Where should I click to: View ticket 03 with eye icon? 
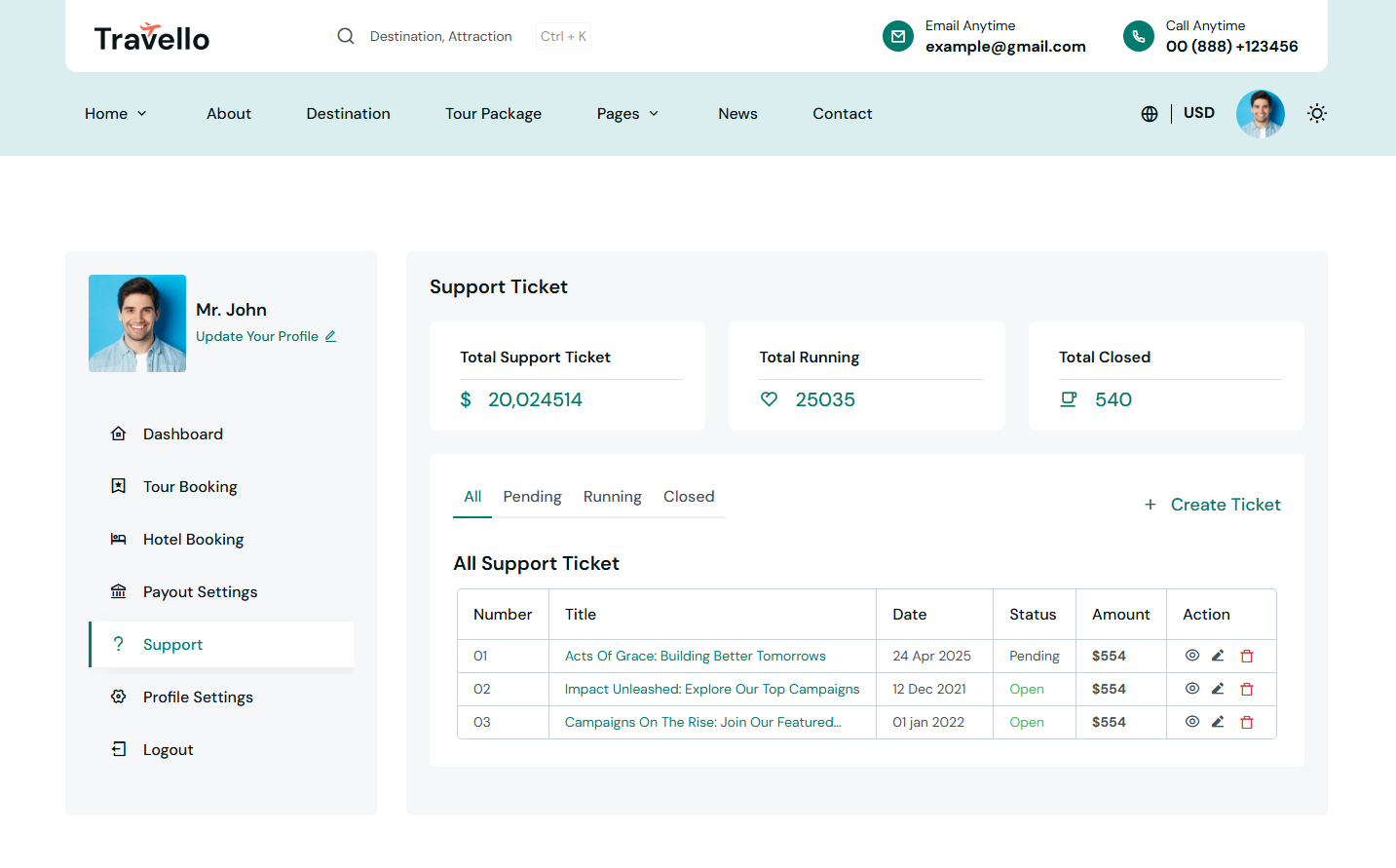click(x=1191, y=722)
